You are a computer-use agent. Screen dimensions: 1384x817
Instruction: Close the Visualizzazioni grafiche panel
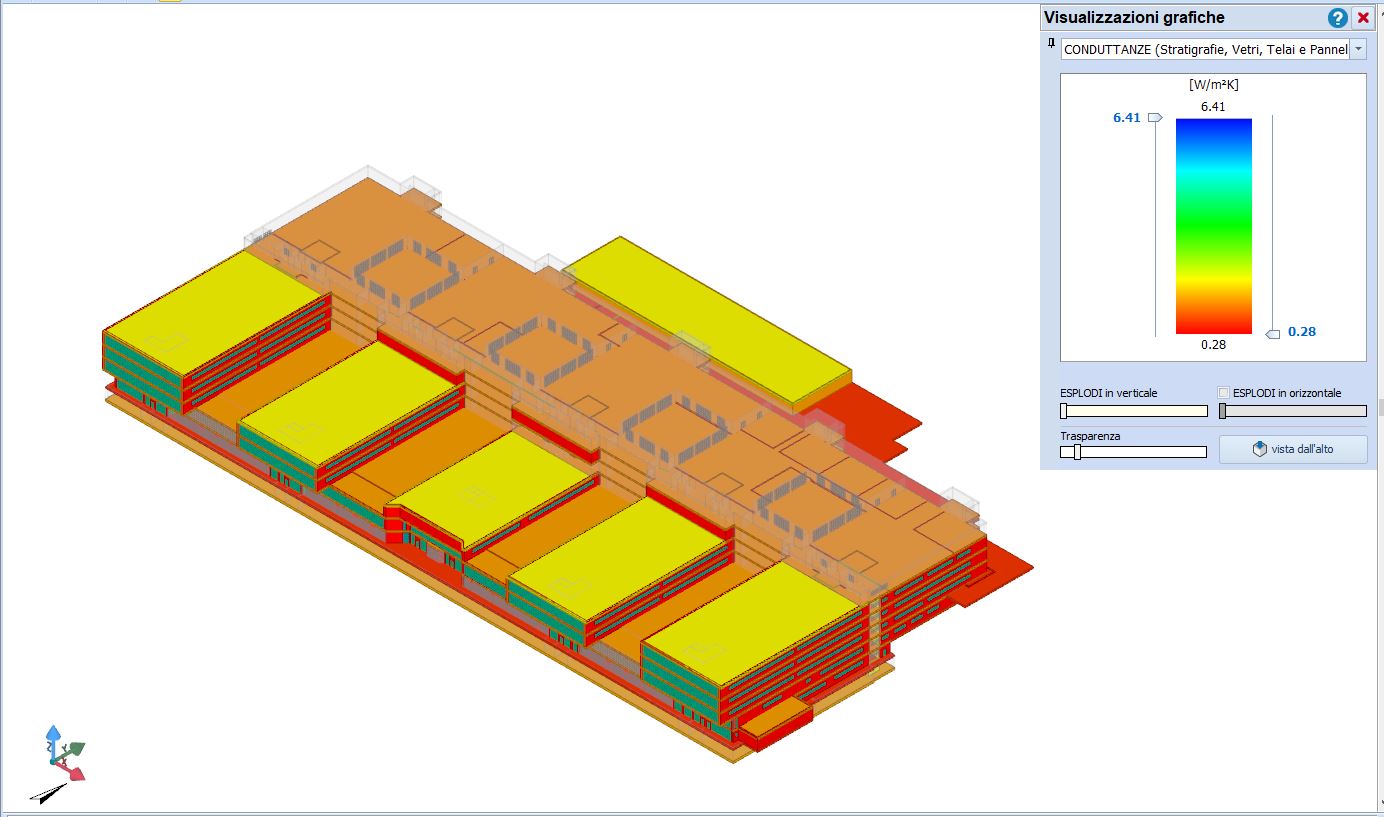pyautogui.click(x=1363, y=18)
